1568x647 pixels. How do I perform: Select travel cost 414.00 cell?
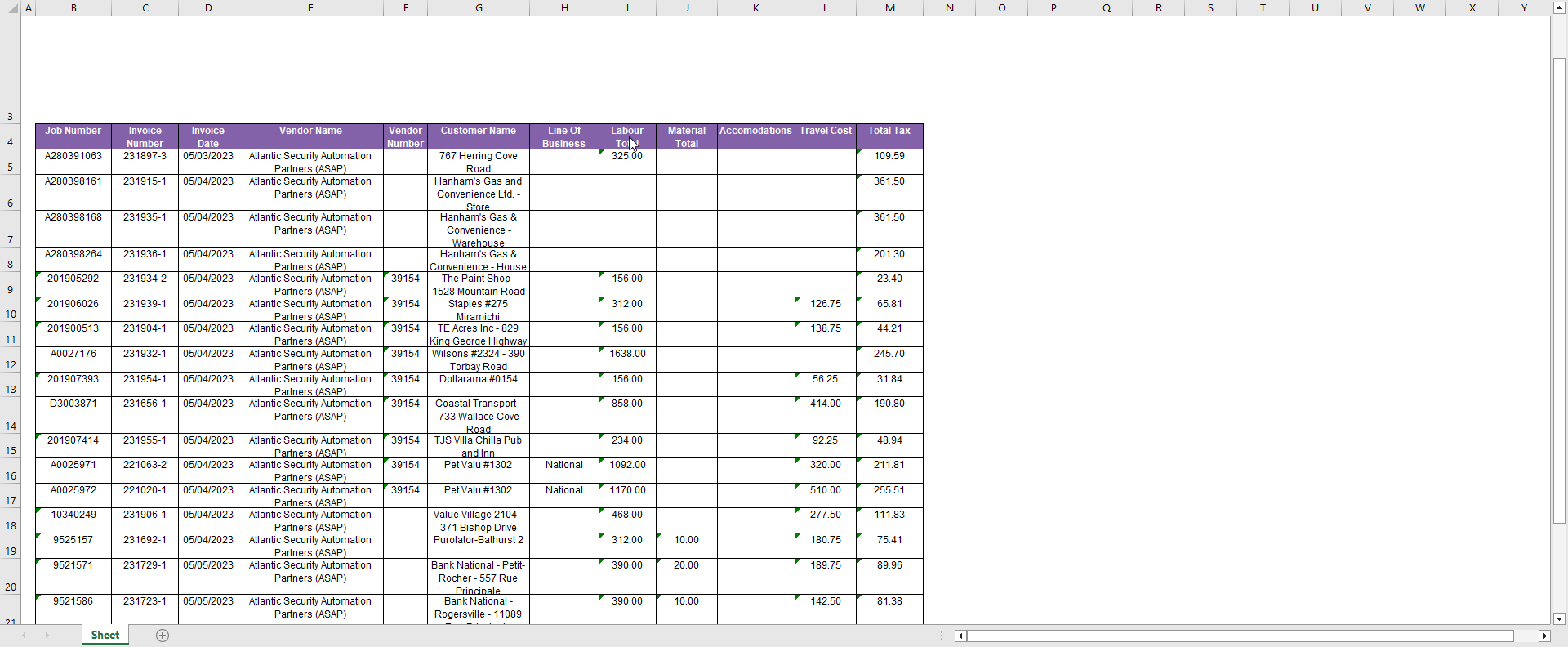826,415
